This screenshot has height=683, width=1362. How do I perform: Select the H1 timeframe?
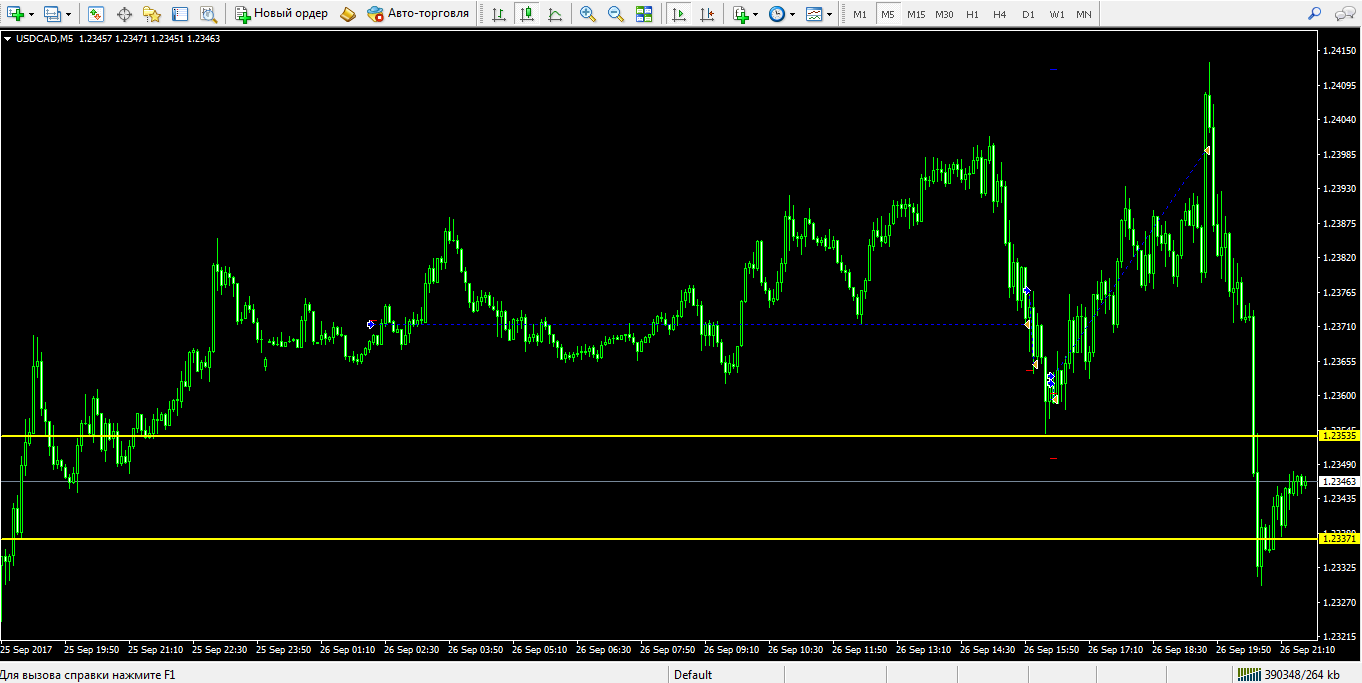pyautogui.click(x=972, y=14)
